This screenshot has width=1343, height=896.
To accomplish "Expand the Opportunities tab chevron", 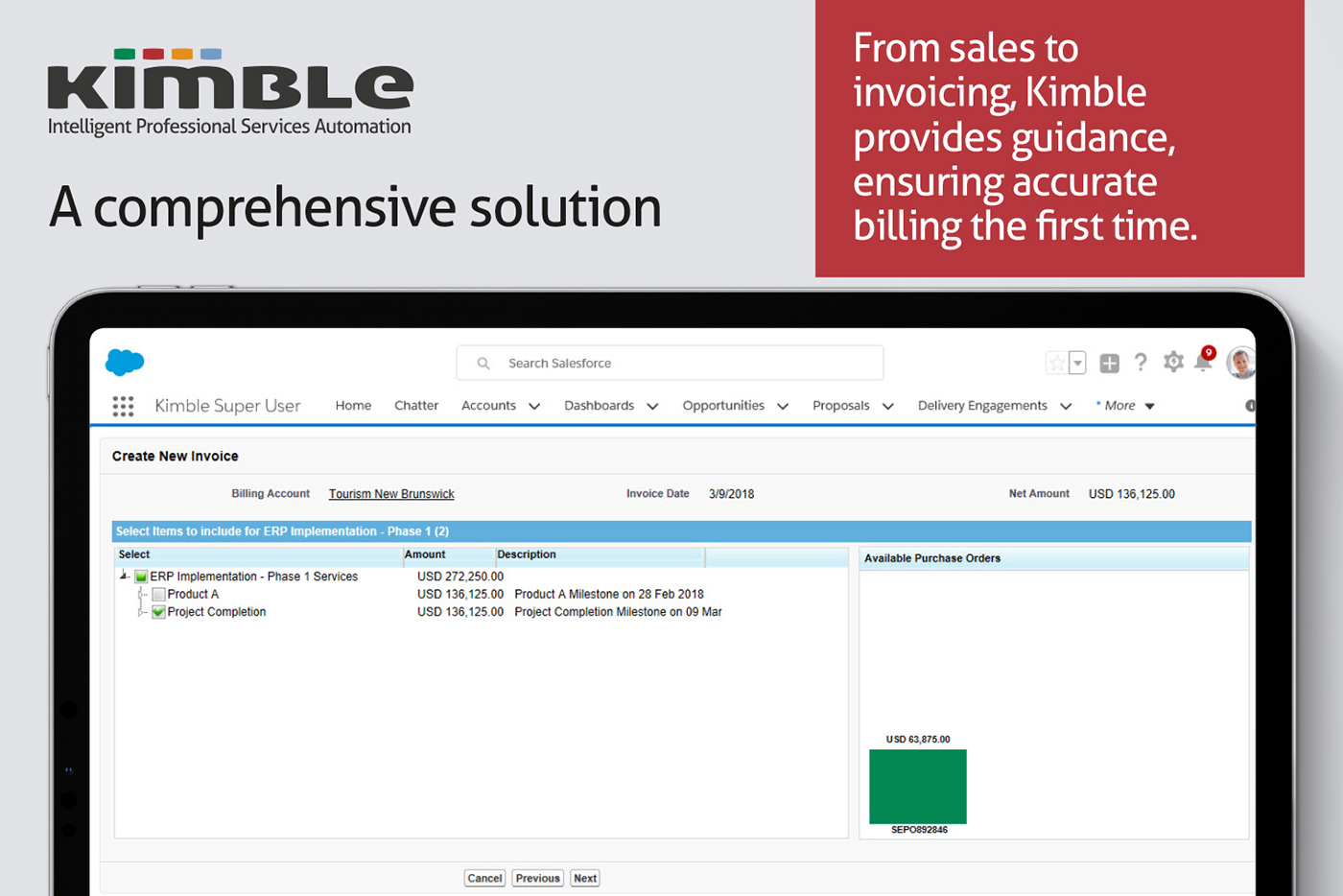I will tap(783, 407).
